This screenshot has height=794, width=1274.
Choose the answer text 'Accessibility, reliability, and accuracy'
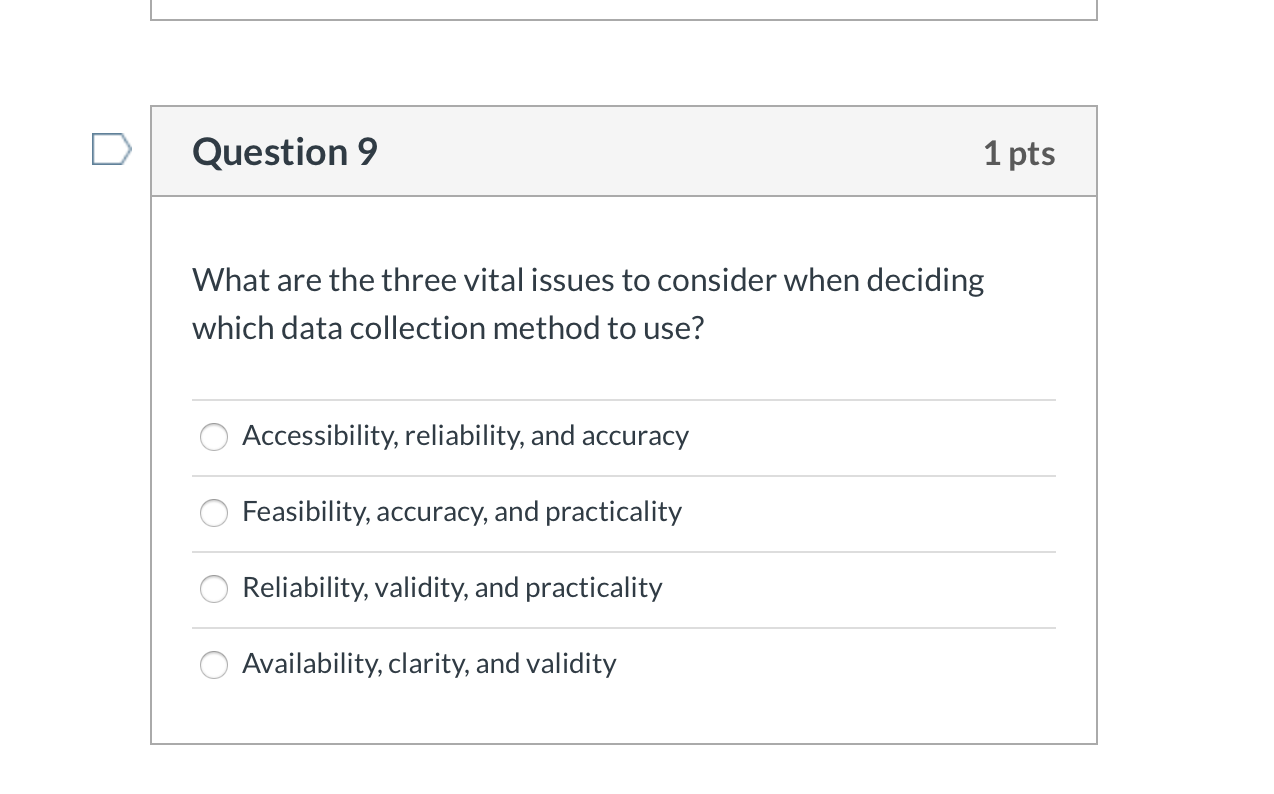click(465, 435)
